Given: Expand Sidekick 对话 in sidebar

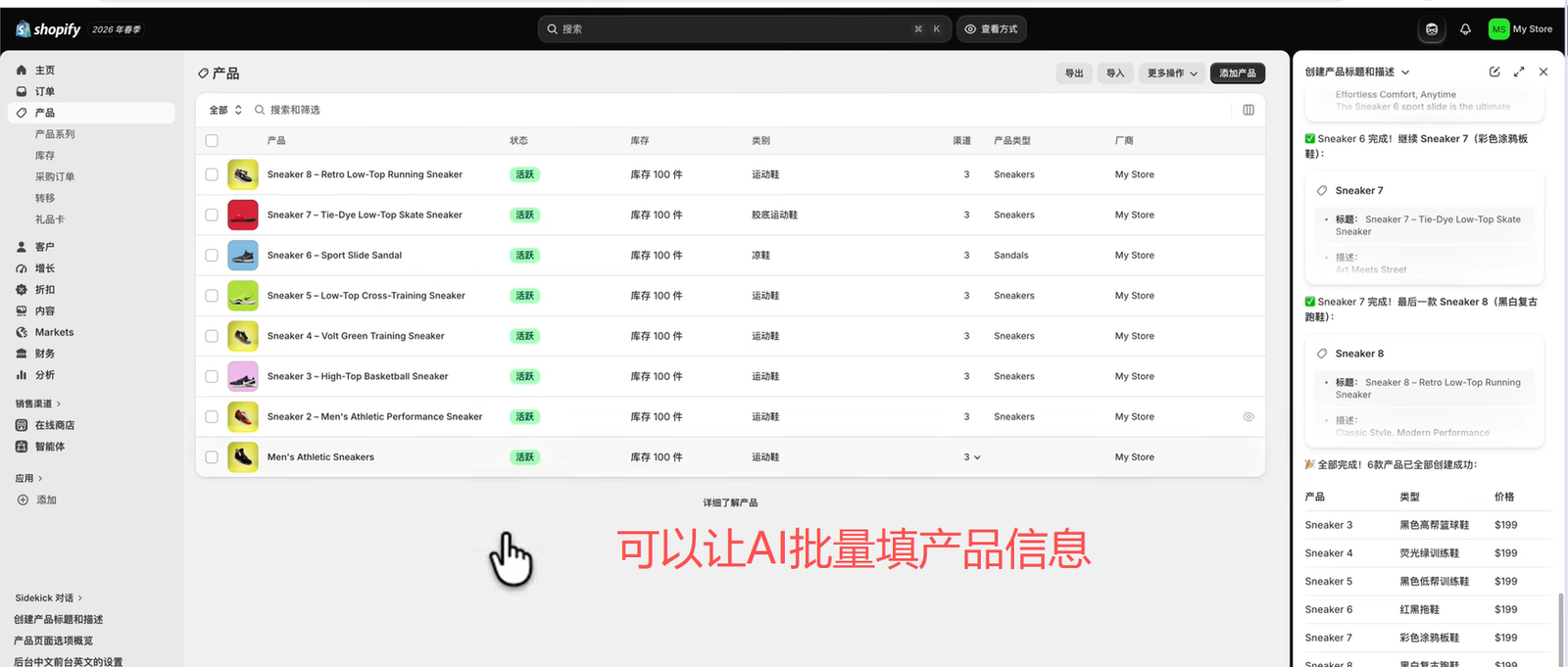Looking at the screenshot, I should (x=49, y=598).
